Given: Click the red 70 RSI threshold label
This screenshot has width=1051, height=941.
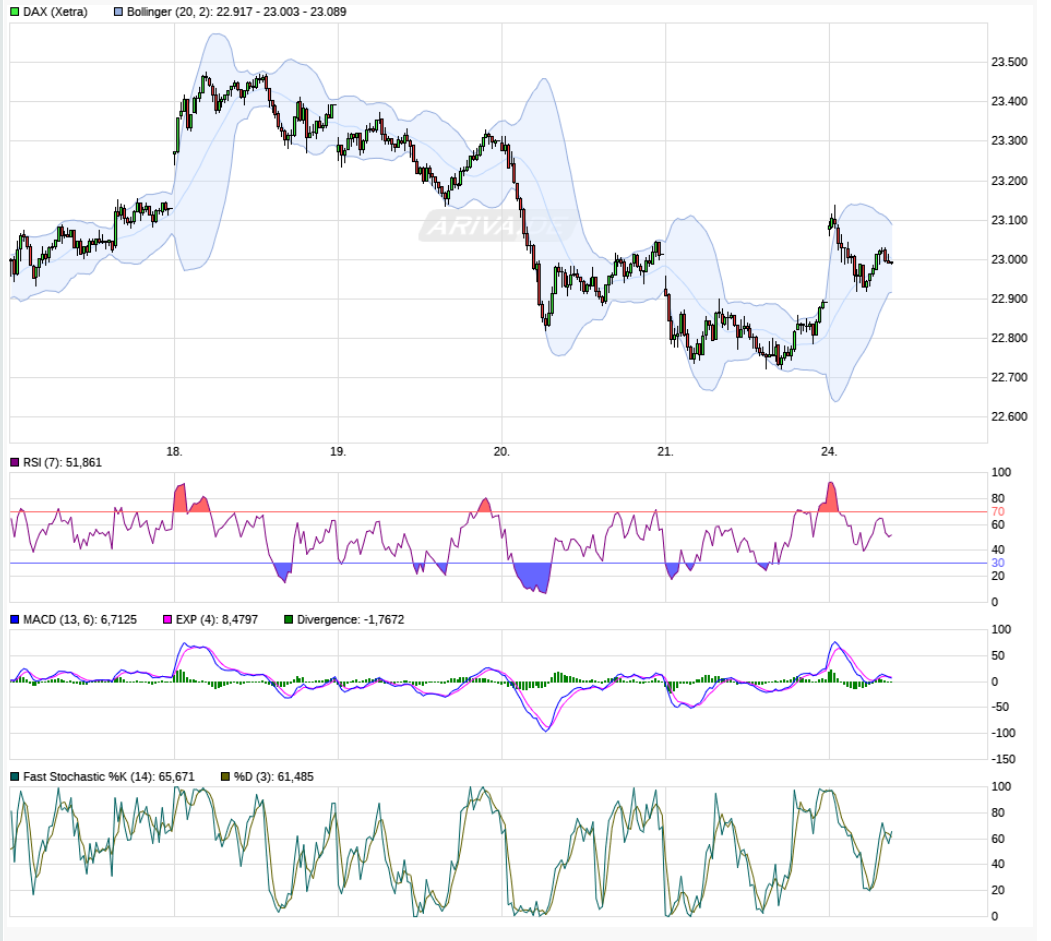Looking at the screenshot, I should (x=998, y=511).
